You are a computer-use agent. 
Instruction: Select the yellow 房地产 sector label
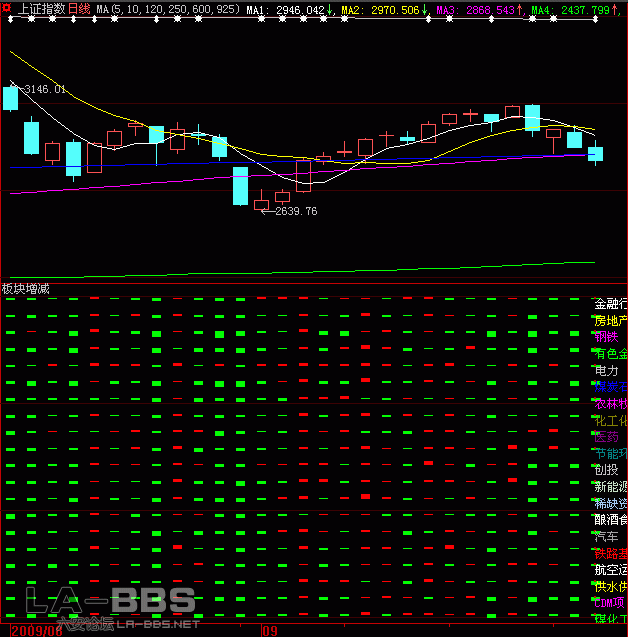[610, 321]
